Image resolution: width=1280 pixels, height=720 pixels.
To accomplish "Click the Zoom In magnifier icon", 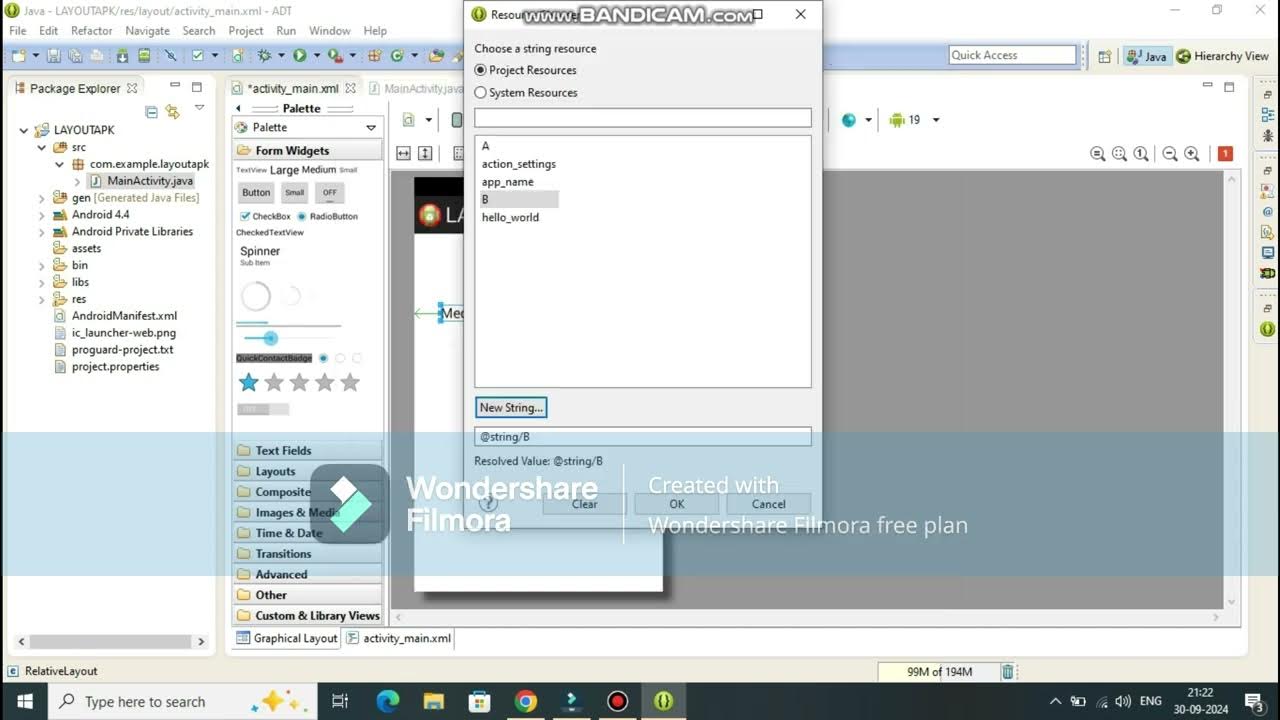I will (x=1191, y=154).
